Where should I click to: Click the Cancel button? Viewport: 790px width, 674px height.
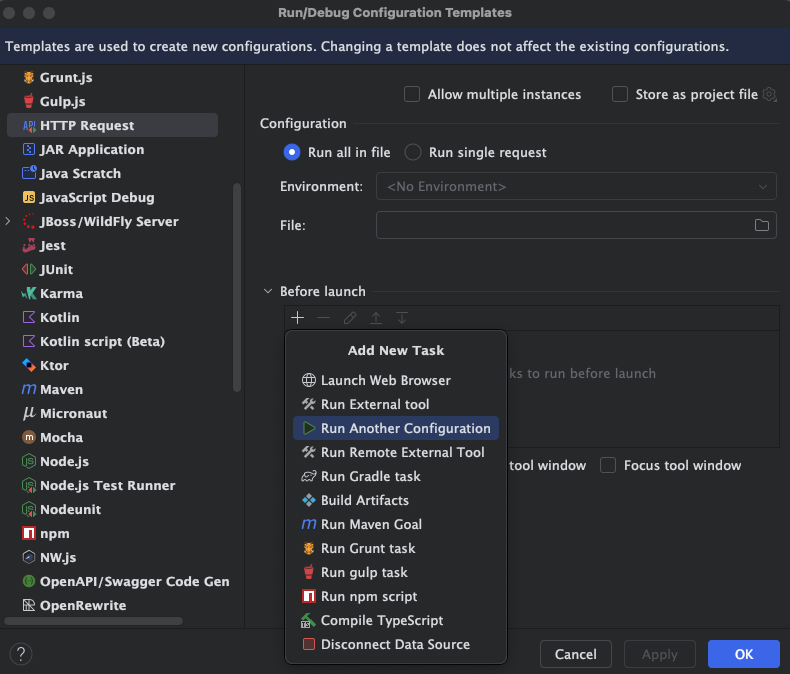coord(575,654)
